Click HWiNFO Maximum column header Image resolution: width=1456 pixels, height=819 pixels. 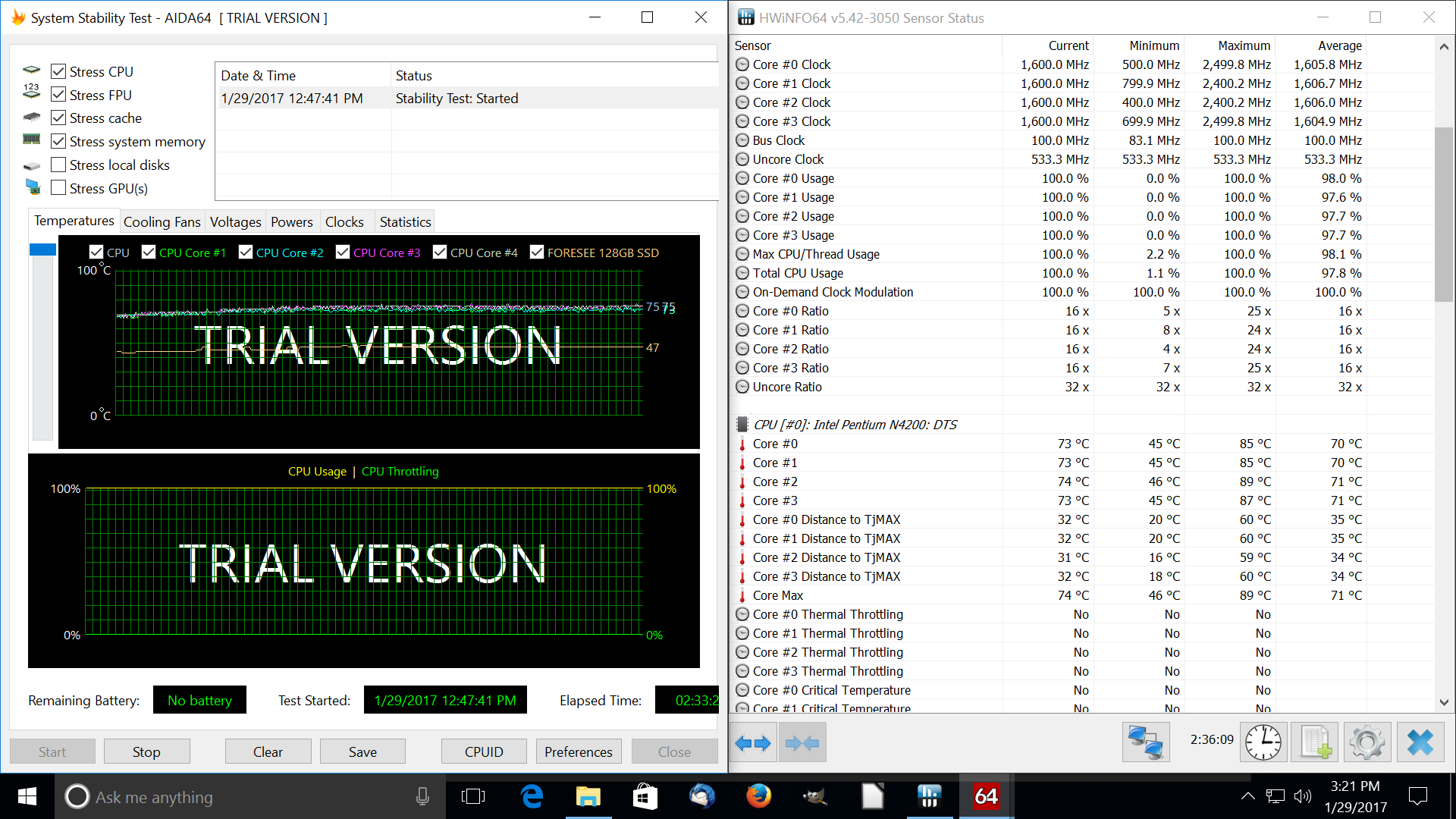[1229, 45]
